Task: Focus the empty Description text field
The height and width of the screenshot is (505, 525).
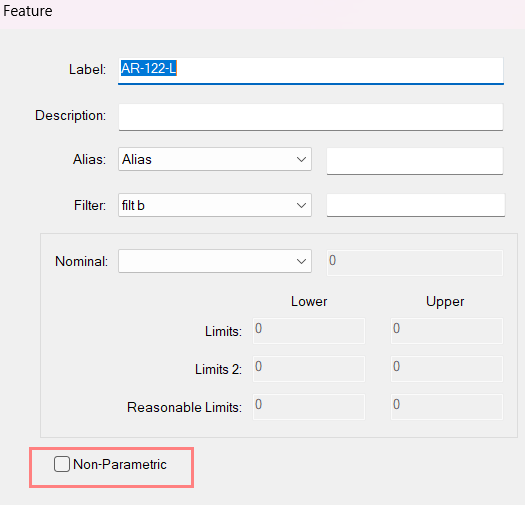Action: tap(311, 117)
